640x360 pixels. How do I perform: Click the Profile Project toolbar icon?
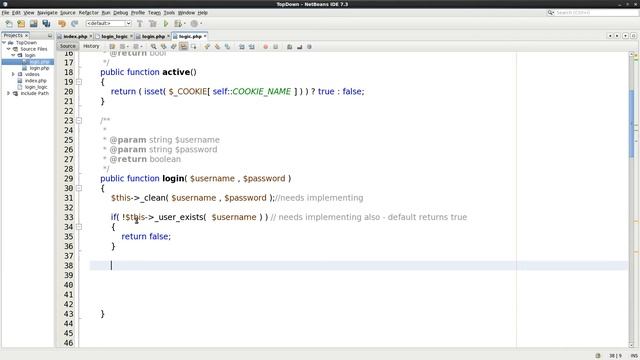click(194, 24)
